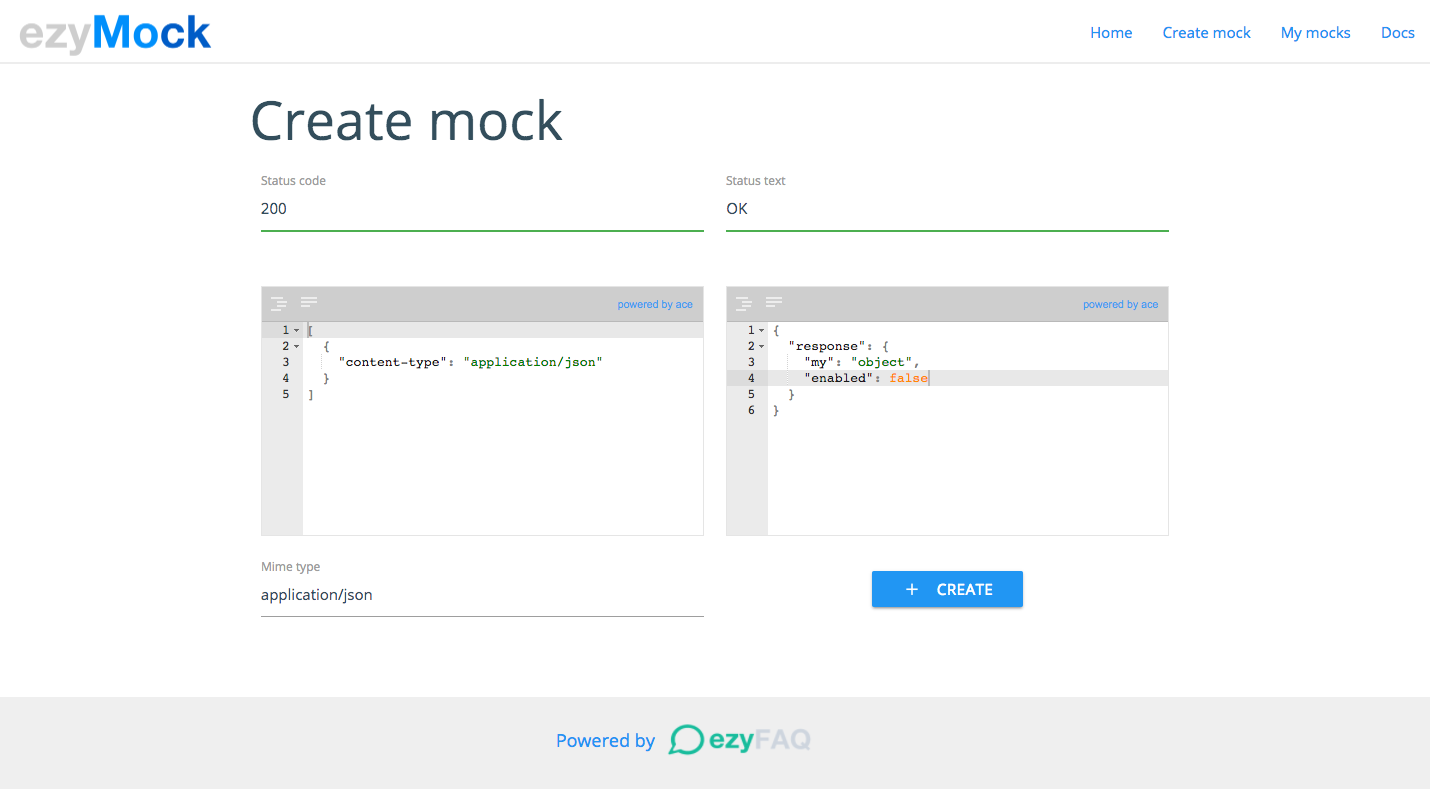Open My mocks in the navigation
The image size is (1430, 789).
pos(1315,33)
